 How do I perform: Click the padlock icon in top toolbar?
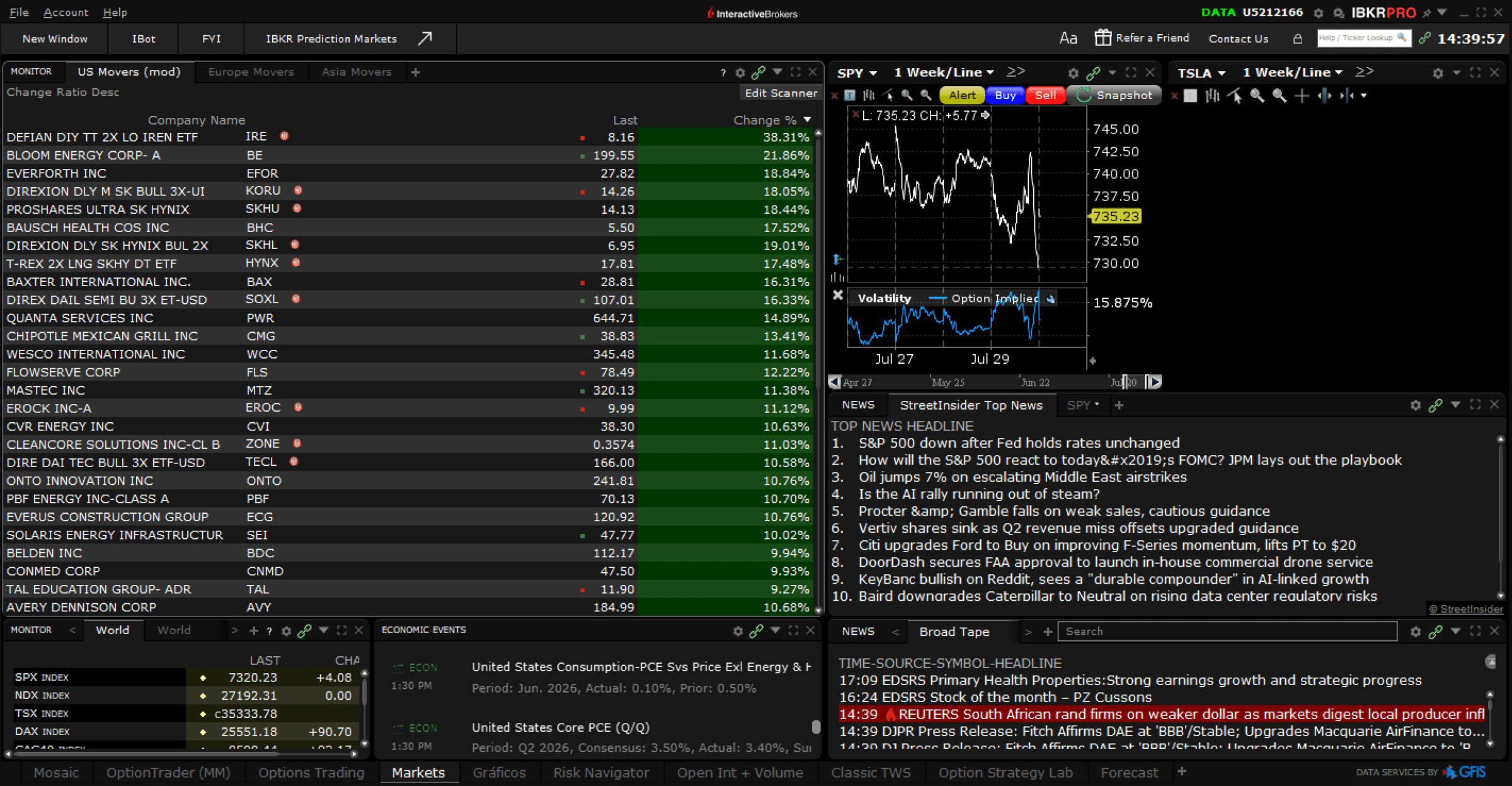tap(1298, 38)
